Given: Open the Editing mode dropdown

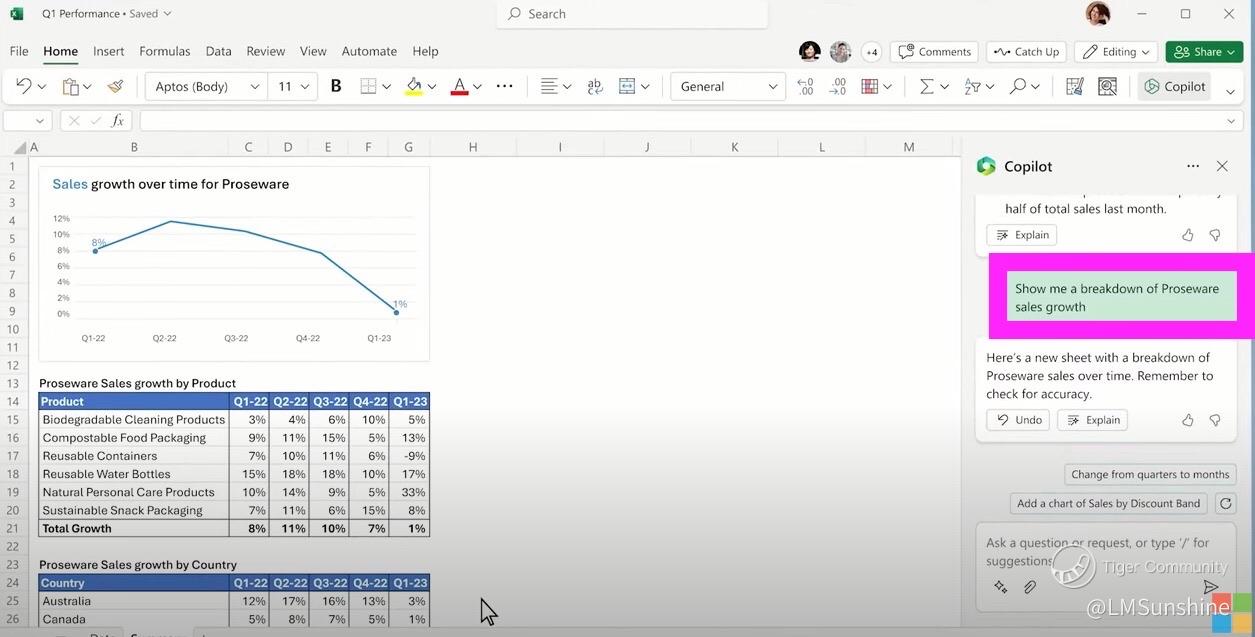Looking at the screenshot, I should 1116,52.
